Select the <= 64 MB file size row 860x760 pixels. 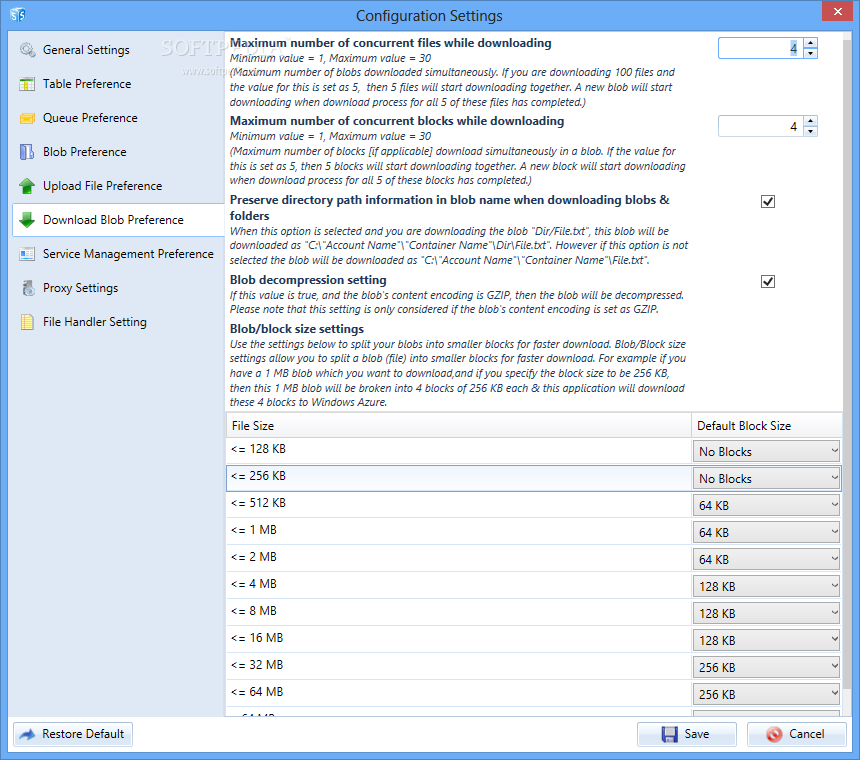[459, 693]
